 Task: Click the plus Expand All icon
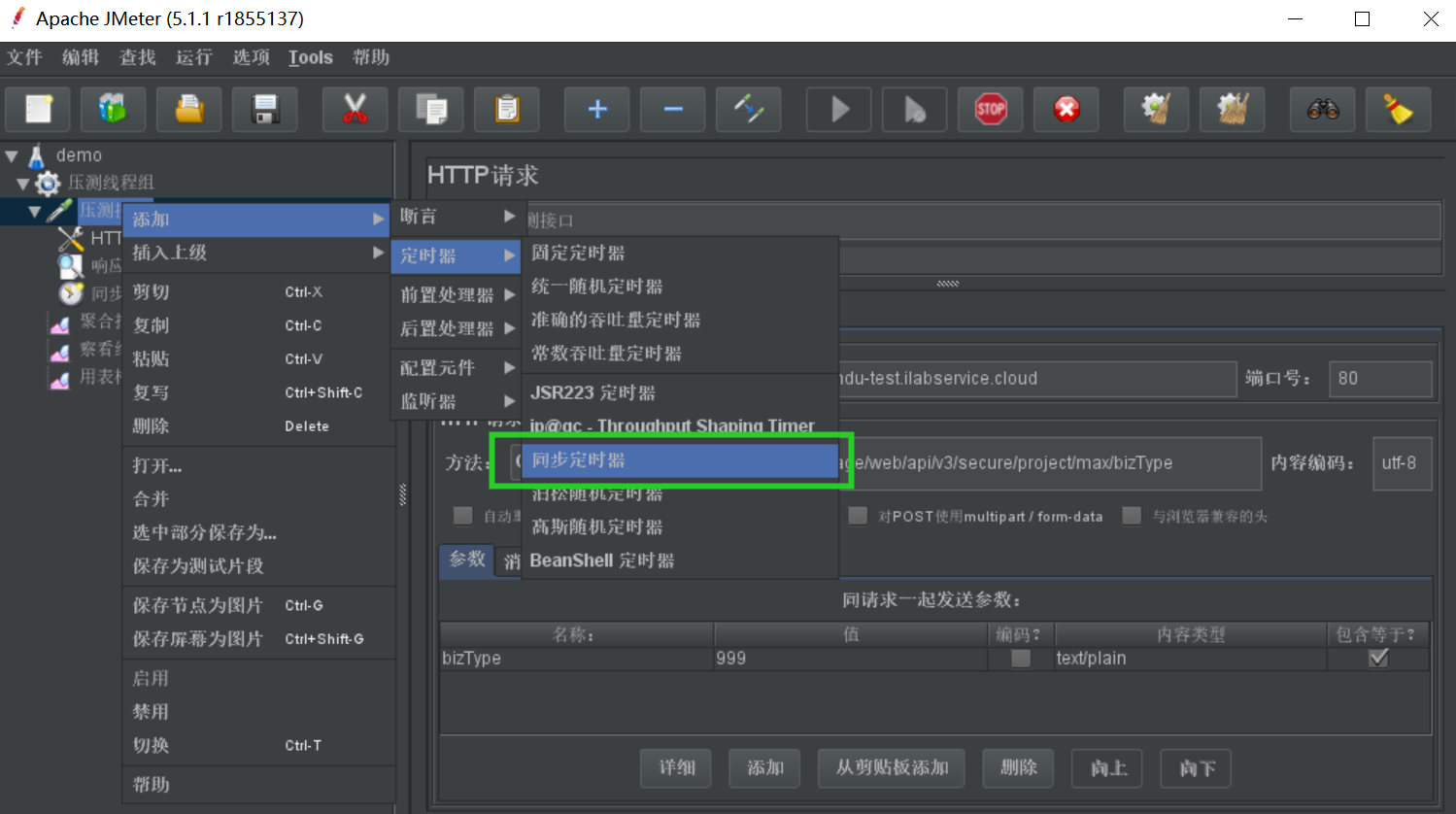click(597, 109)
